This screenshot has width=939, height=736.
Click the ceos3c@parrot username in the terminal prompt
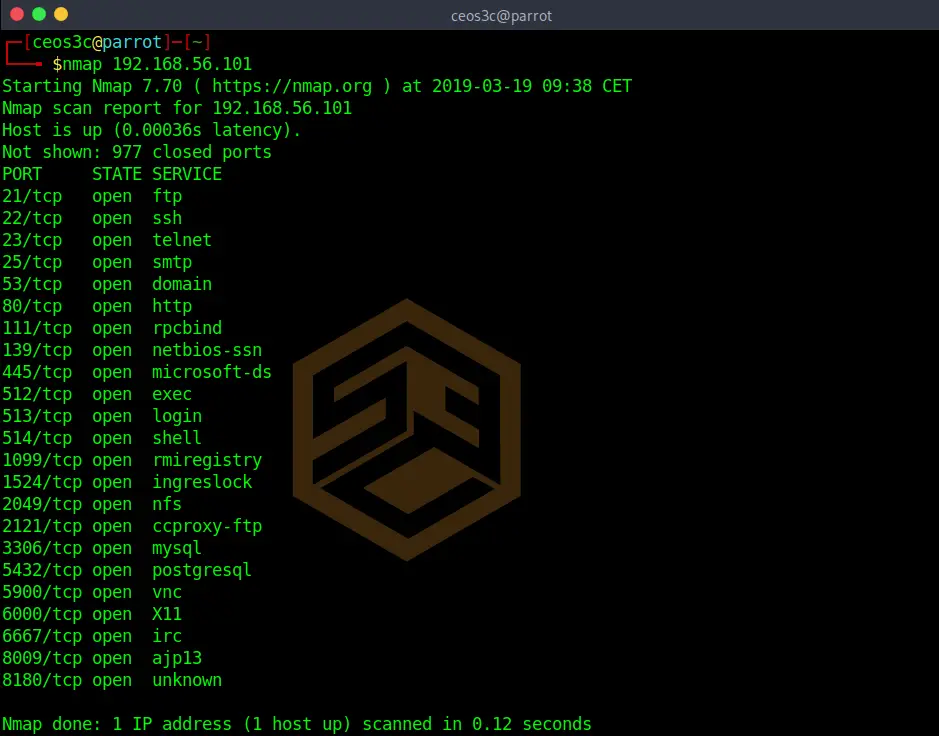point(97,42)
